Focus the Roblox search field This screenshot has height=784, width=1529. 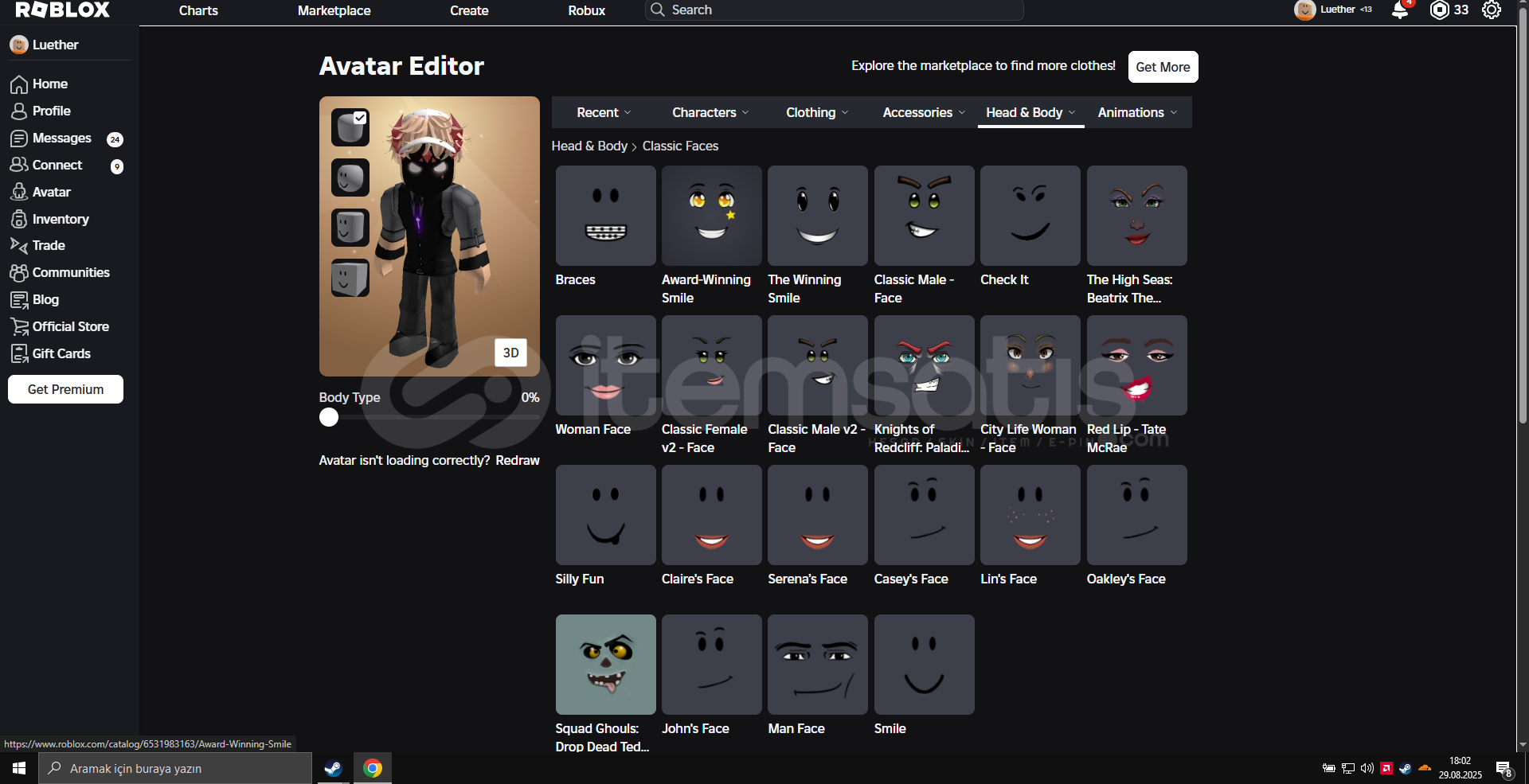(834, 10)
